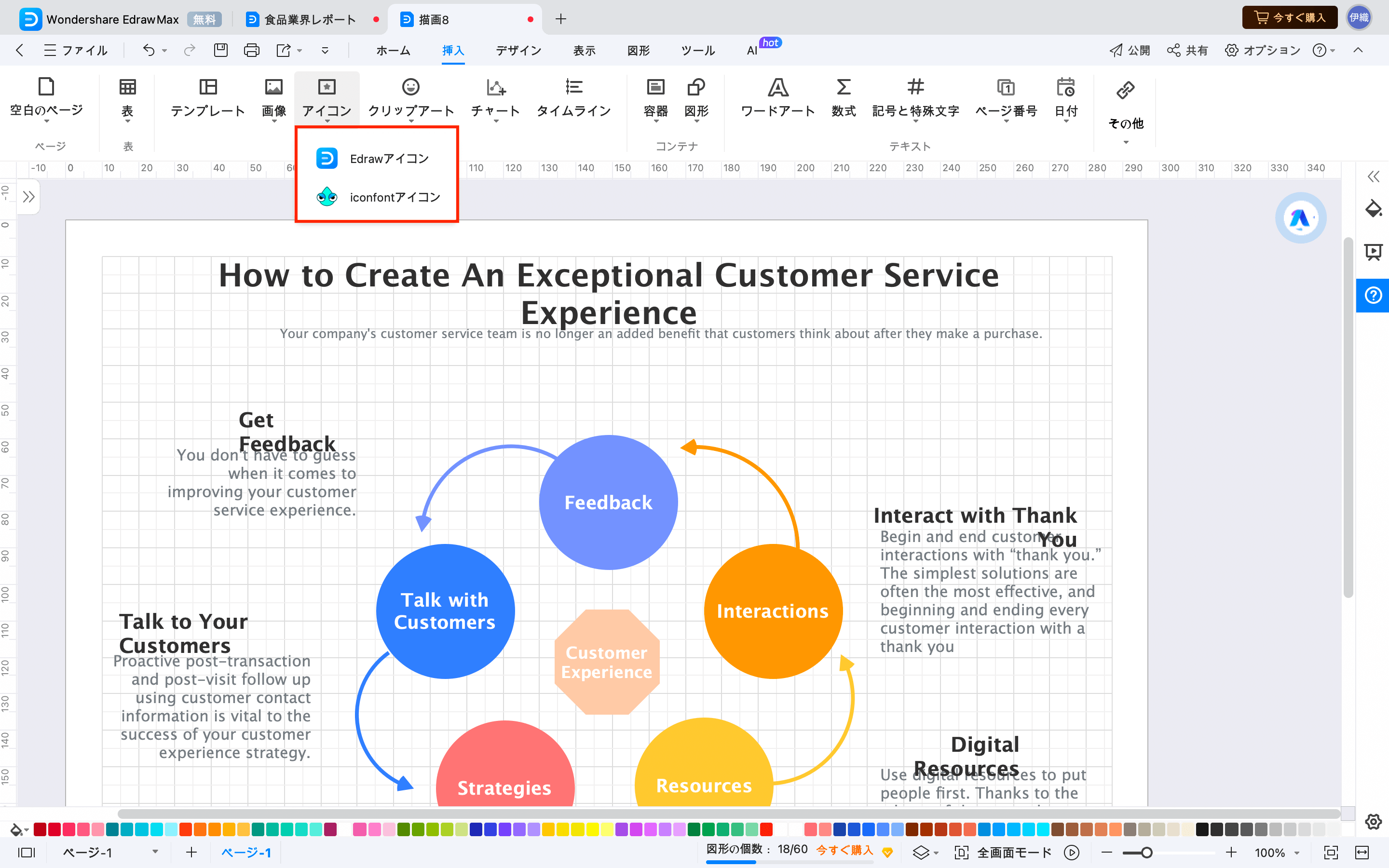Switch to the 表示 ribbon tab

pos(585,51)
